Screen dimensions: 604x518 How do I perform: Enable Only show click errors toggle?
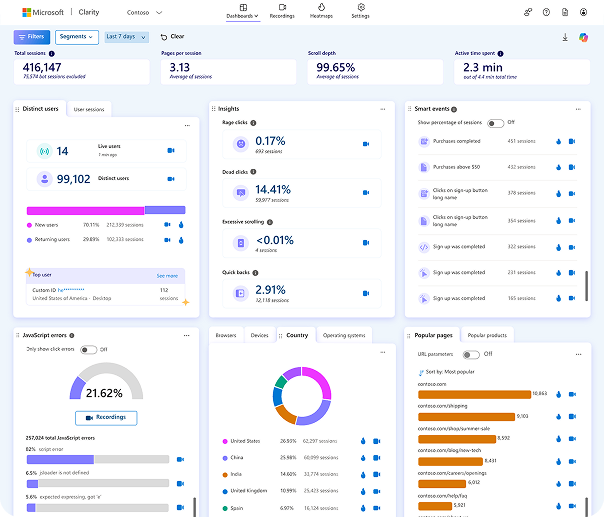click(89, 349)
